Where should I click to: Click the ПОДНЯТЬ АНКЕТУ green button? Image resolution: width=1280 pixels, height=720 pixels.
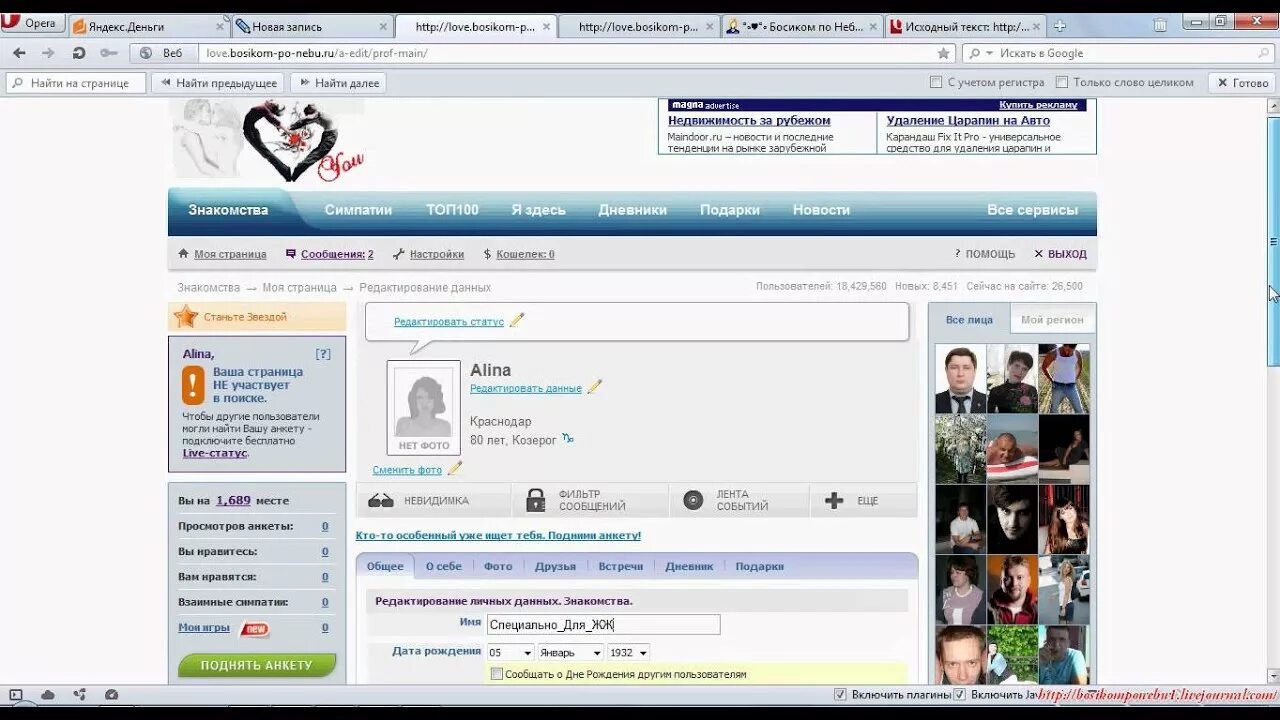click(257, 665)
